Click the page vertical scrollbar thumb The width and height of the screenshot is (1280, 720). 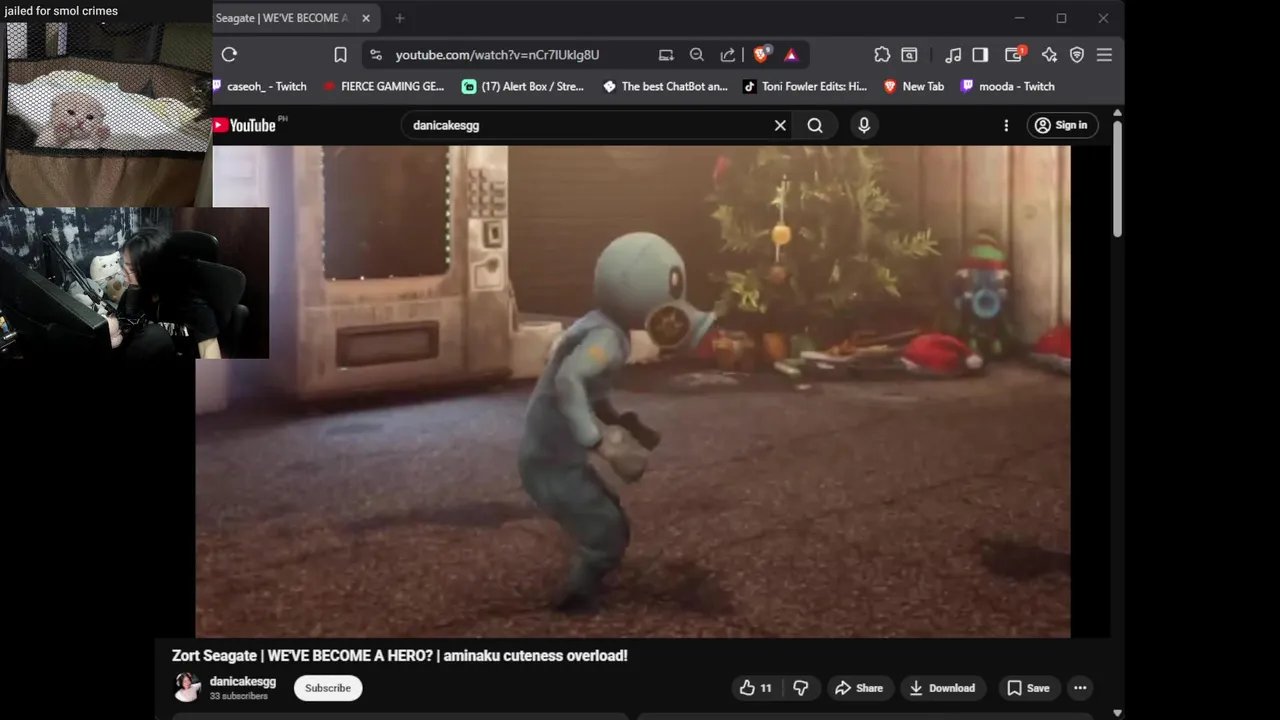coord(1117,178)
